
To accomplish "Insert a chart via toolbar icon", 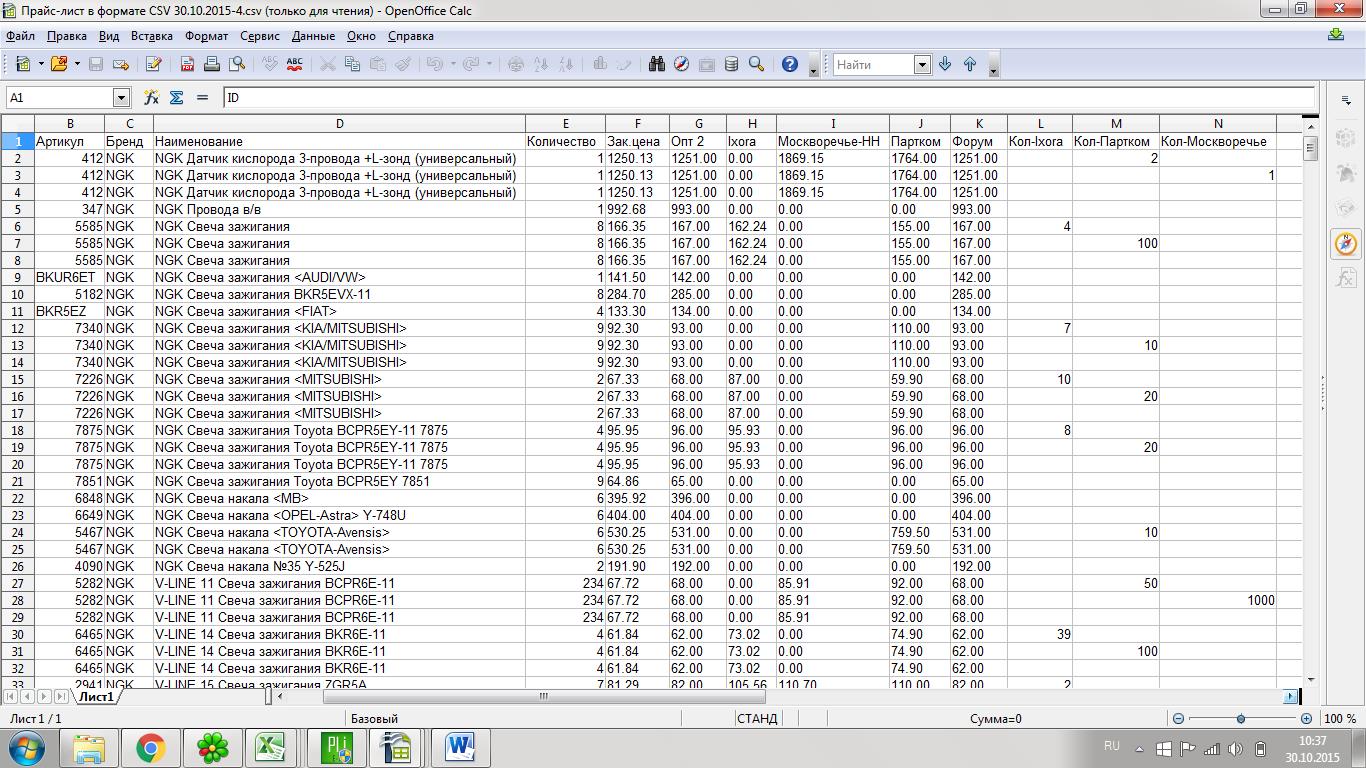I will [x=600, y=64].
